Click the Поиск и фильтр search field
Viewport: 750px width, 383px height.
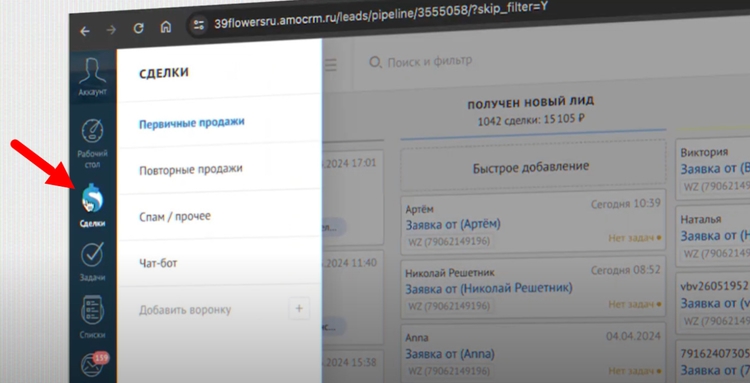[x=430, y=62]
